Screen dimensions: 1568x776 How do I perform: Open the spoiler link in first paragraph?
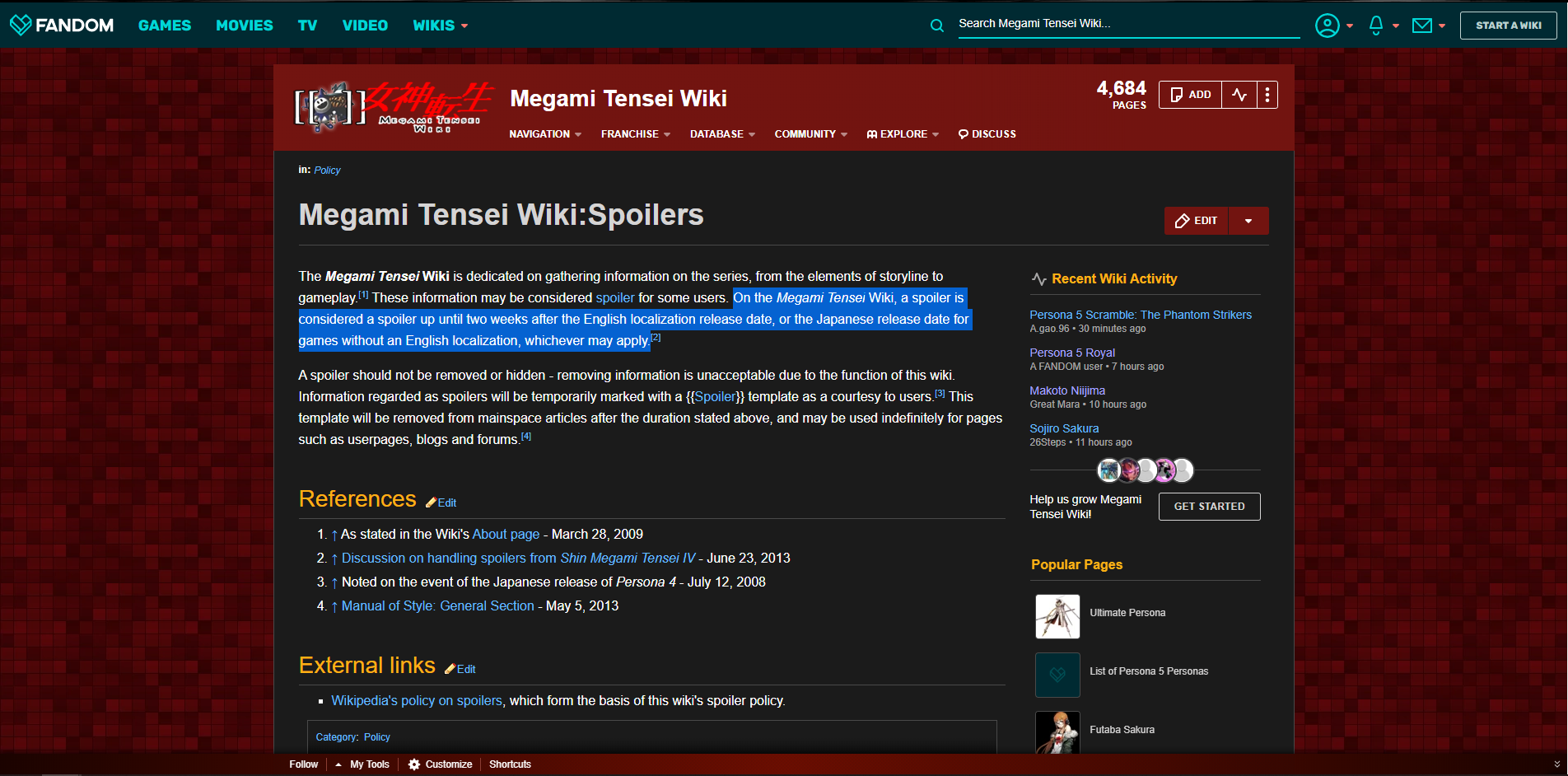click(615, 298)
